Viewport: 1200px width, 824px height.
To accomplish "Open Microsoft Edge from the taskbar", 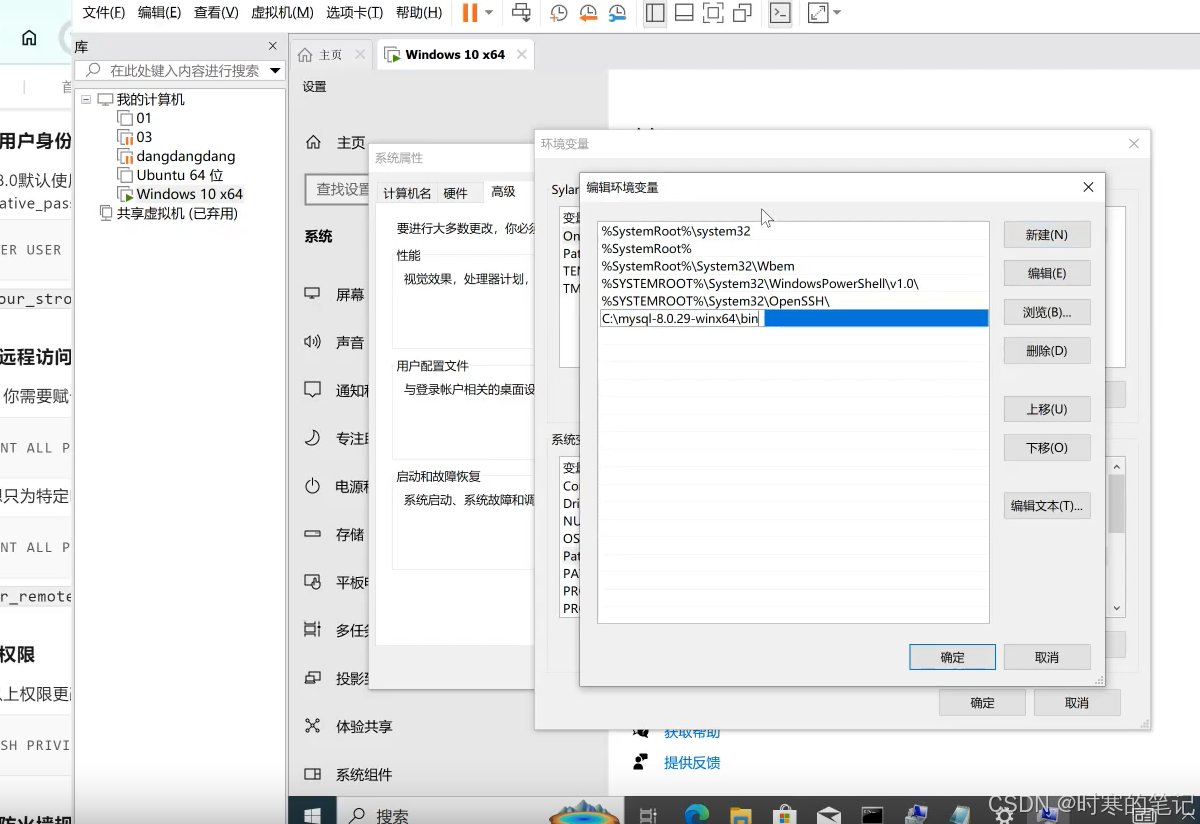I will [697, 812].
